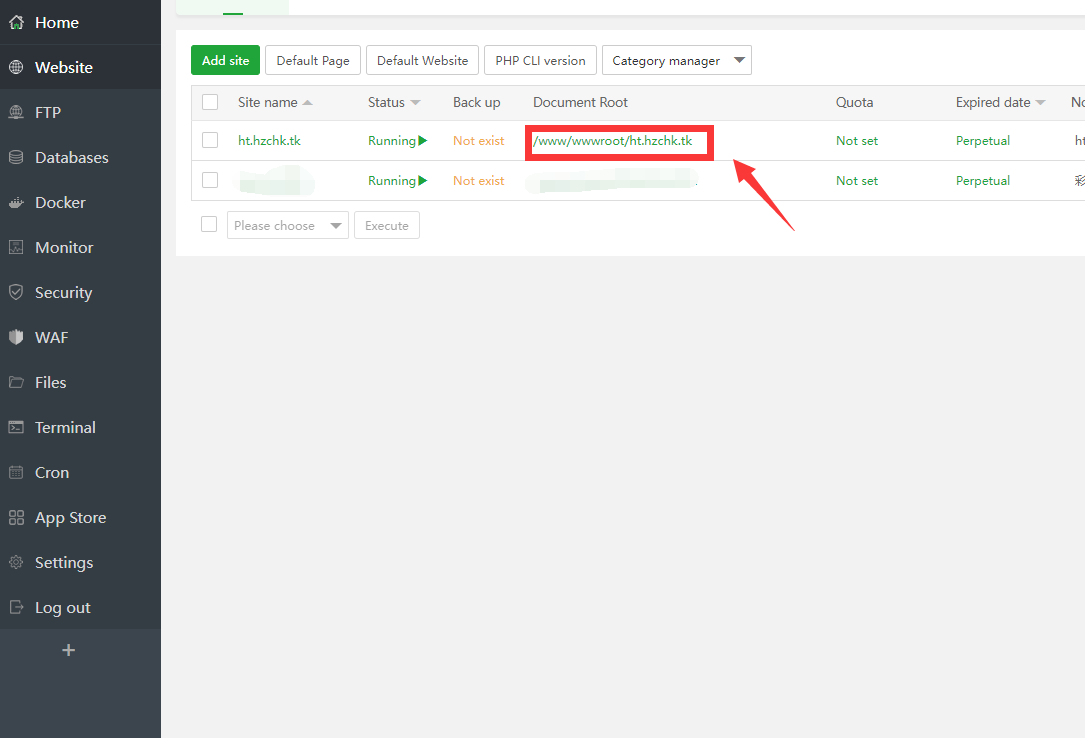Click the Terminal console icon
Screen dimensions: 1085x738
tap(16, 427)
